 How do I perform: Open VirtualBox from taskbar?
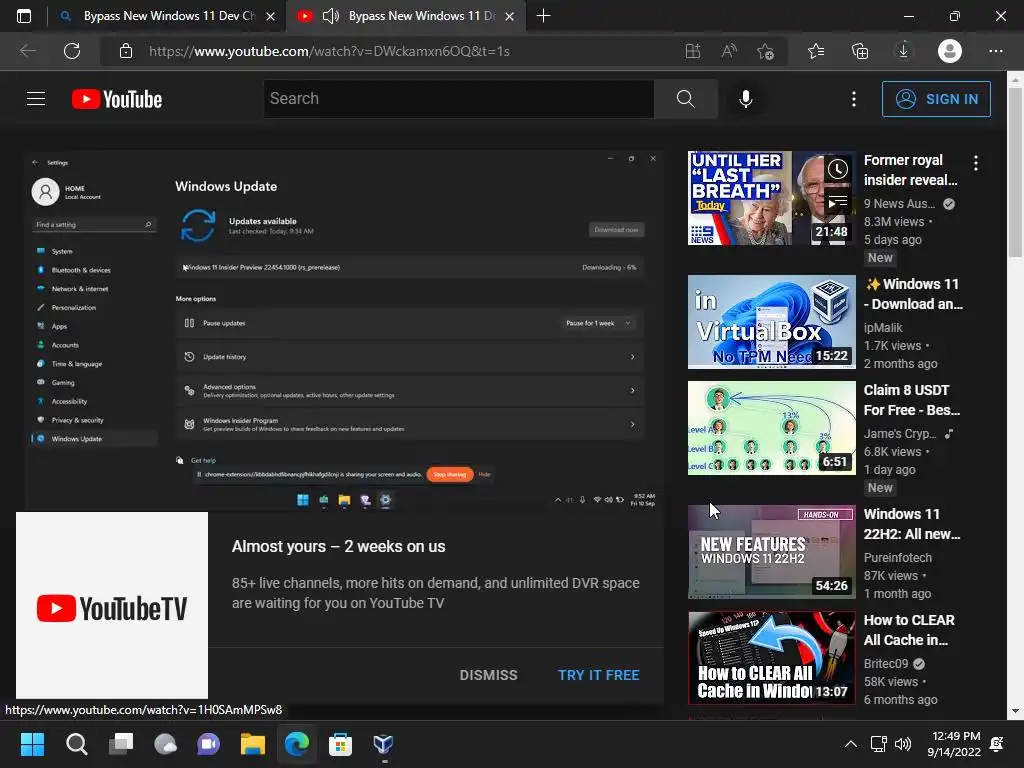pos(383,744)
